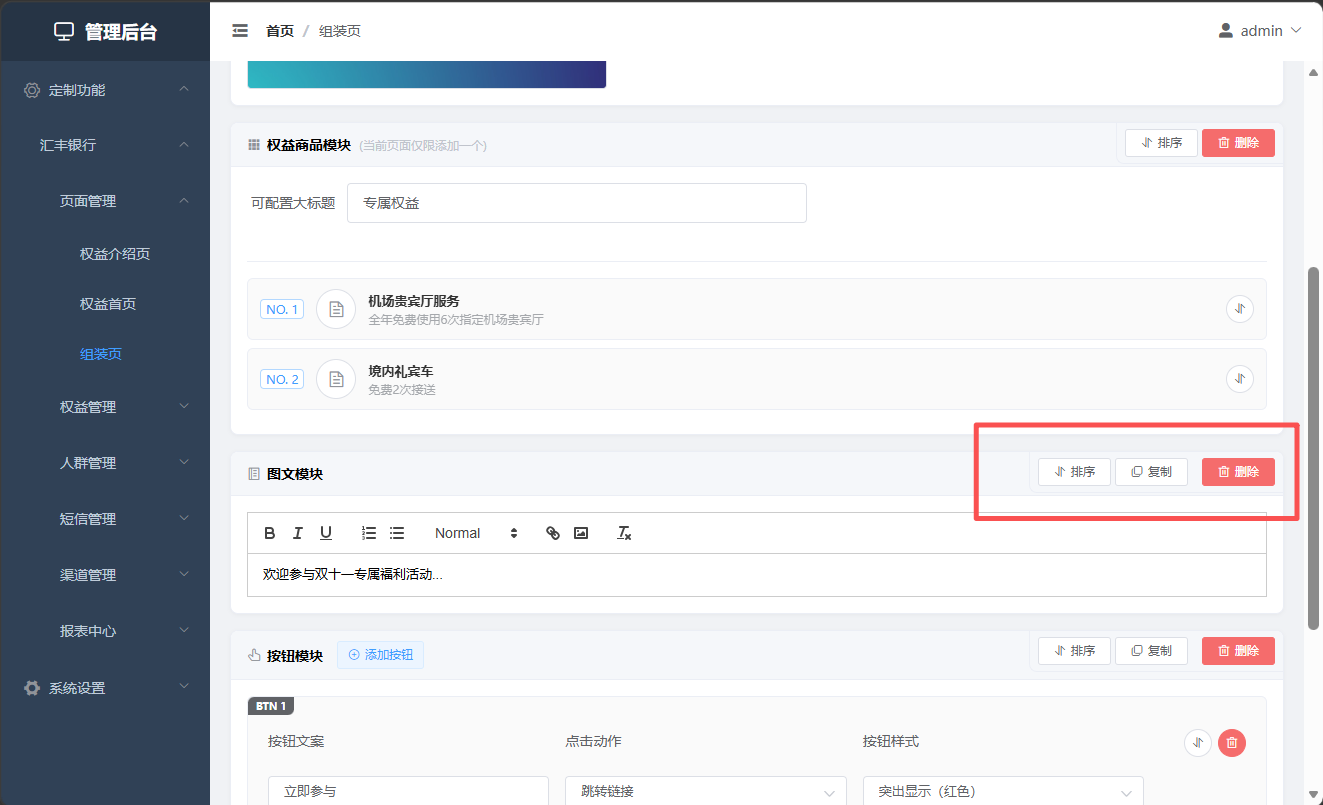Click 排序 button of 权益商品模块
The width and height of the screenshot is (1323, 805).
pos(1161,143)
